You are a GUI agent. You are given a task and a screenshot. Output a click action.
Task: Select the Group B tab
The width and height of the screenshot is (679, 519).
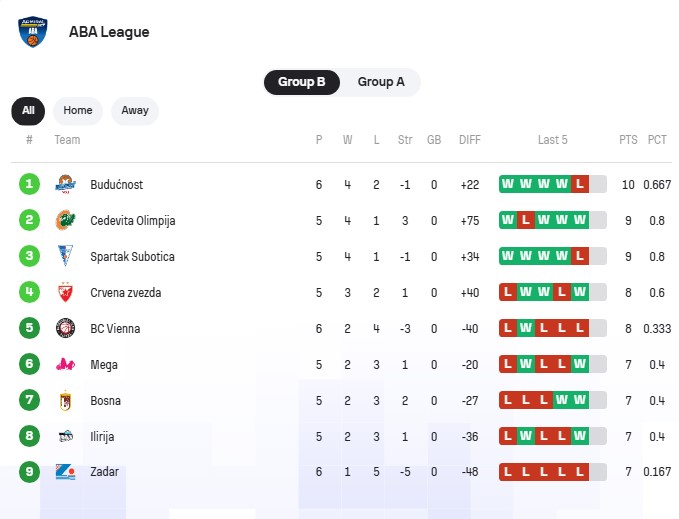pyautogui.click(x=302, y=82)
